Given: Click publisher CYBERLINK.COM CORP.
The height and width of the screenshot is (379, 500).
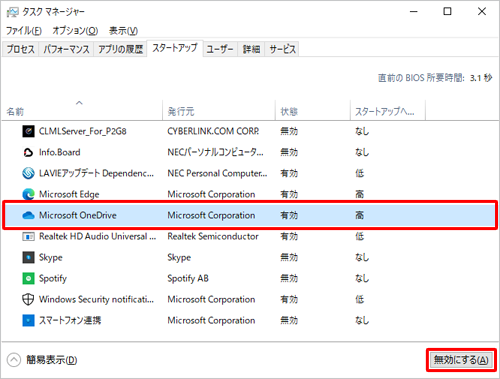Looking at the screenshot, I should pyautogui.click(x=213, y=131).
